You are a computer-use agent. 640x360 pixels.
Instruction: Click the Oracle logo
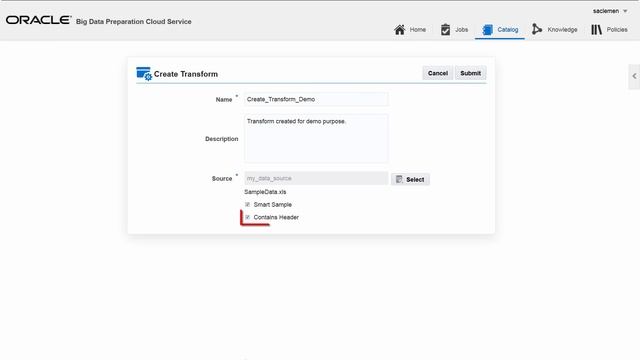tap(38, 20)
